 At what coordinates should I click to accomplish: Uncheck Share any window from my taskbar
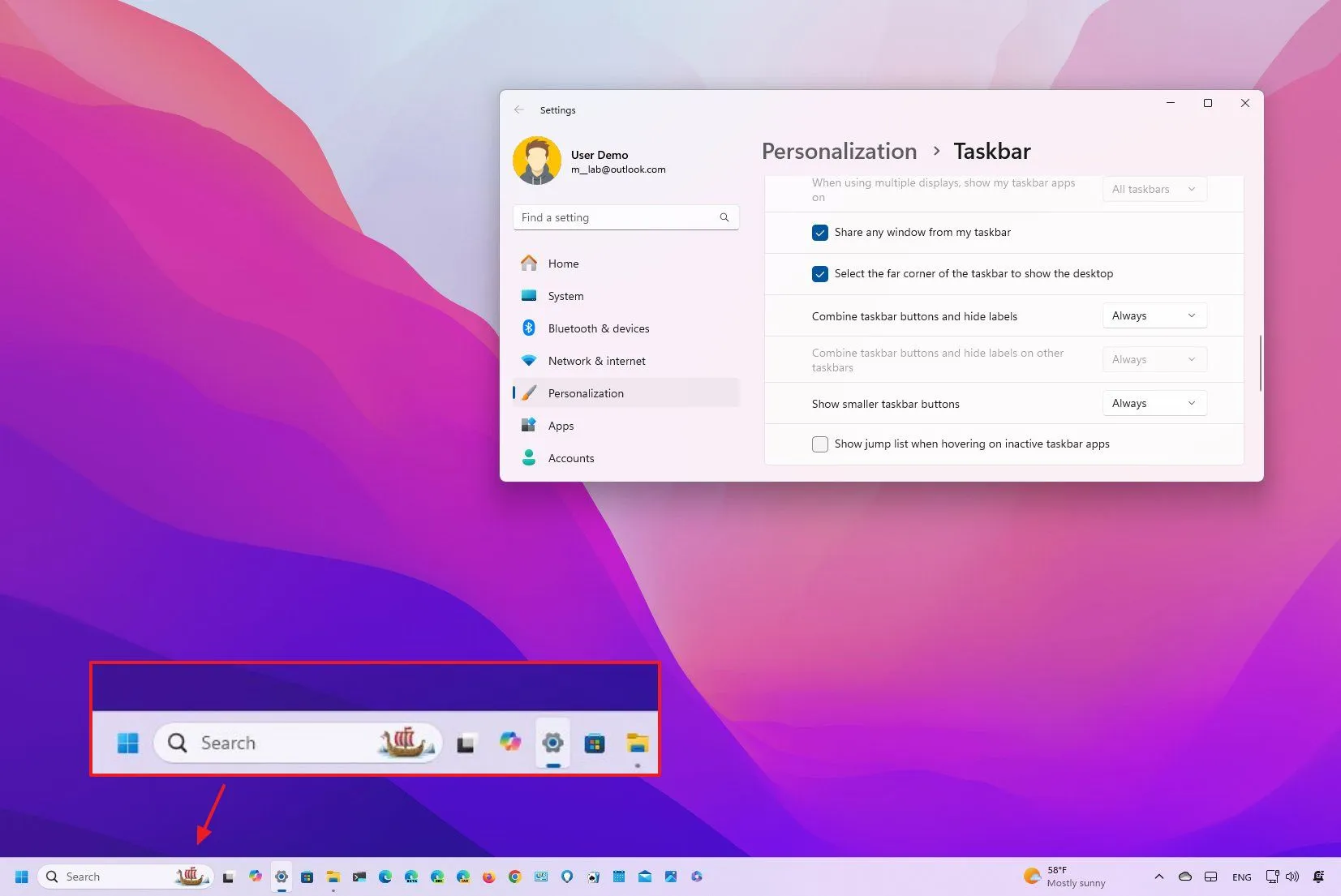click(820, 233)
